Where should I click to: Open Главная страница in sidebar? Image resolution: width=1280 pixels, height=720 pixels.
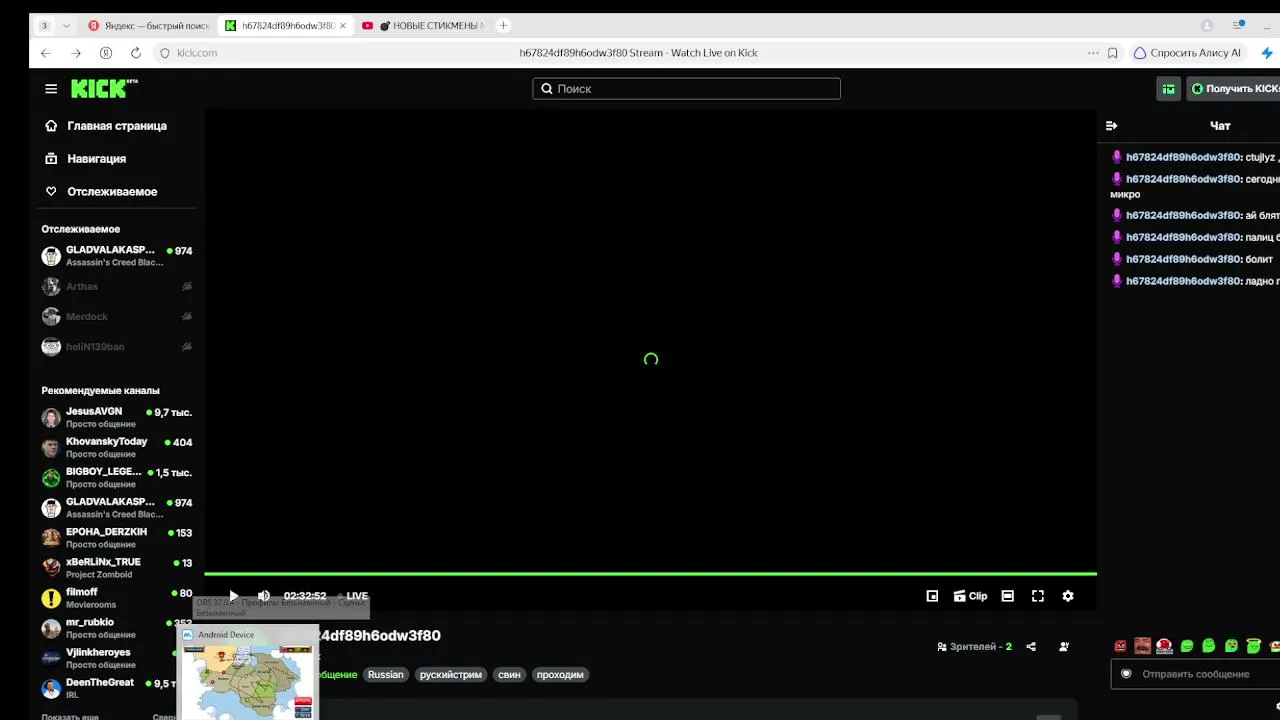pos(116,126)
